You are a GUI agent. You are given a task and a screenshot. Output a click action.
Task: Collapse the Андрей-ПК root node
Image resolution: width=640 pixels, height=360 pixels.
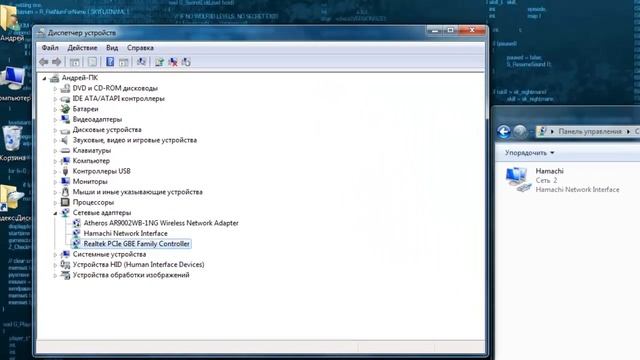pyautogui.click(x=44, y=78)
